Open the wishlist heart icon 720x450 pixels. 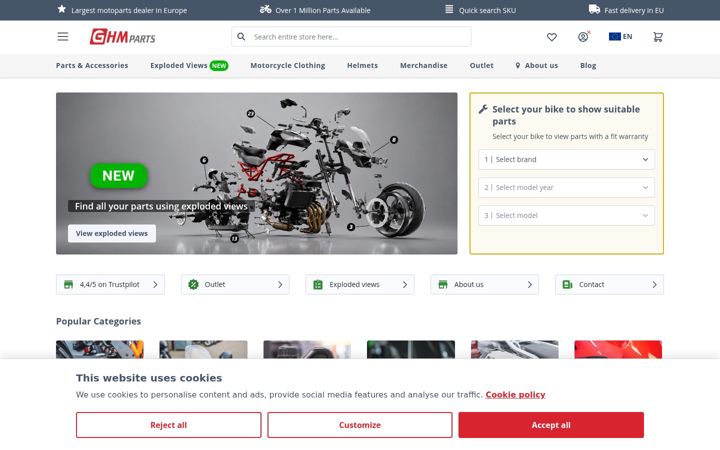coord(552,37)
